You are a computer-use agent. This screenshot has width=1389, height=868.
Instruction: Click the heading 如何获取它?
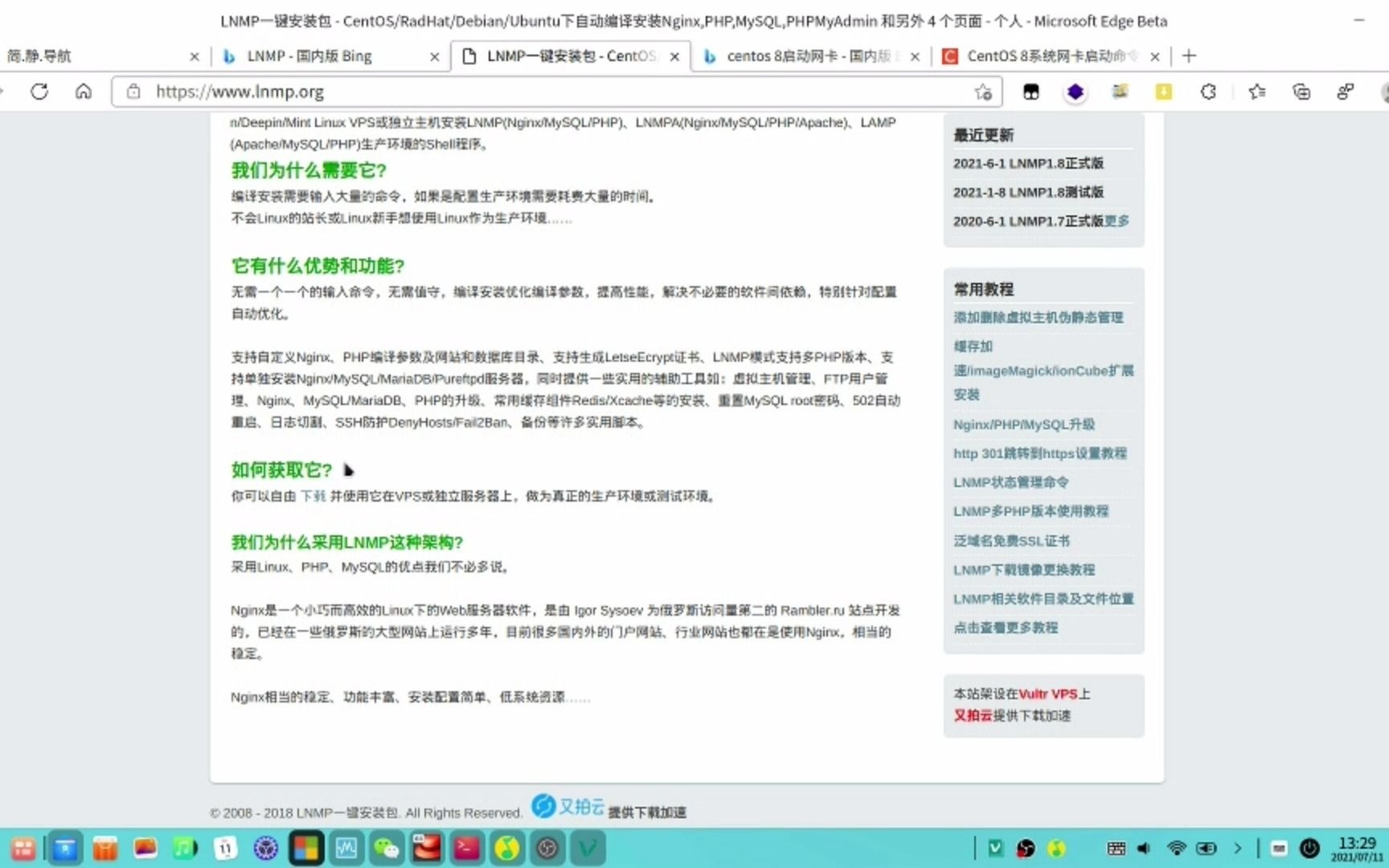(x=281, y=470)
